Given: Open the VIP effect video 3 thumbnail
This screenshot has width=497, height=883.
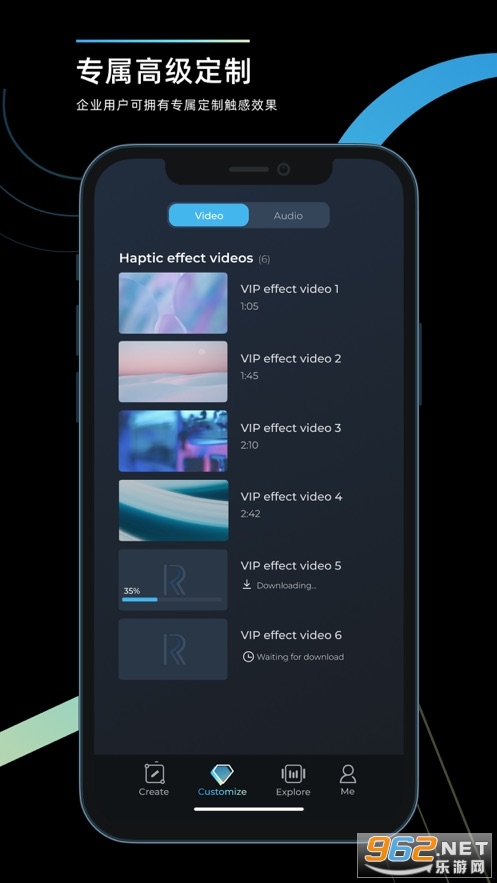Looking at the screenshot, I should pos(173,441).
